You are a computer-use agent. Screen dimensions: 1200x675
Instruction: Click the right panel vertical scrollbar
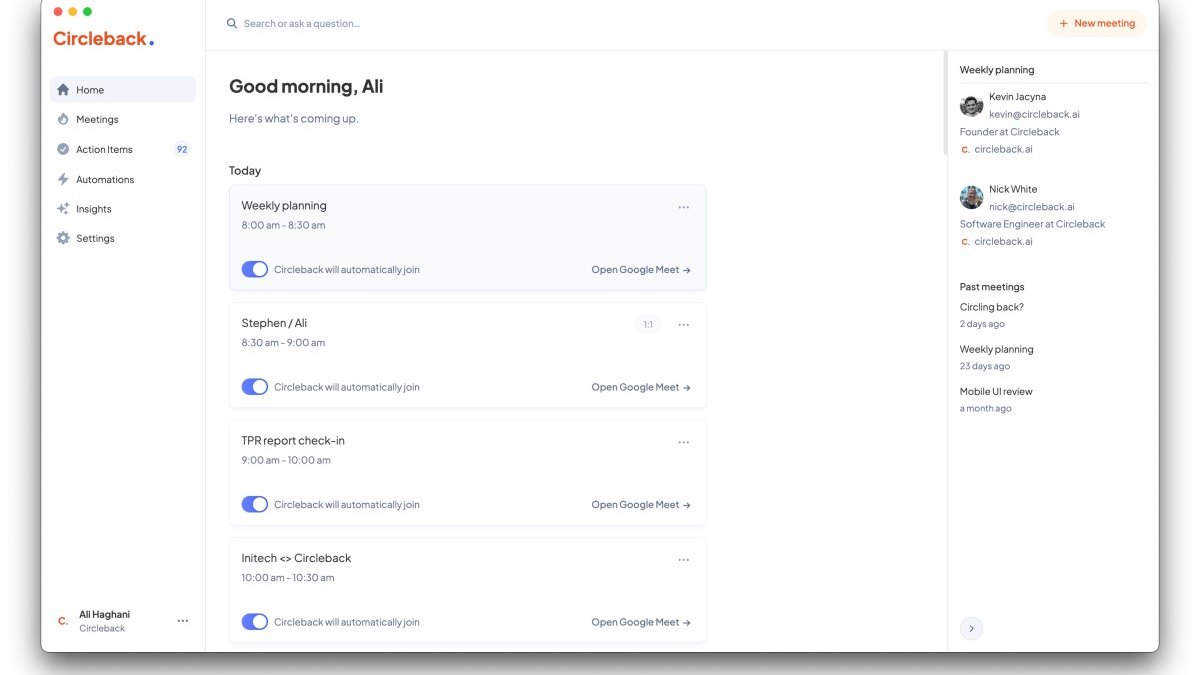point(946,103)
